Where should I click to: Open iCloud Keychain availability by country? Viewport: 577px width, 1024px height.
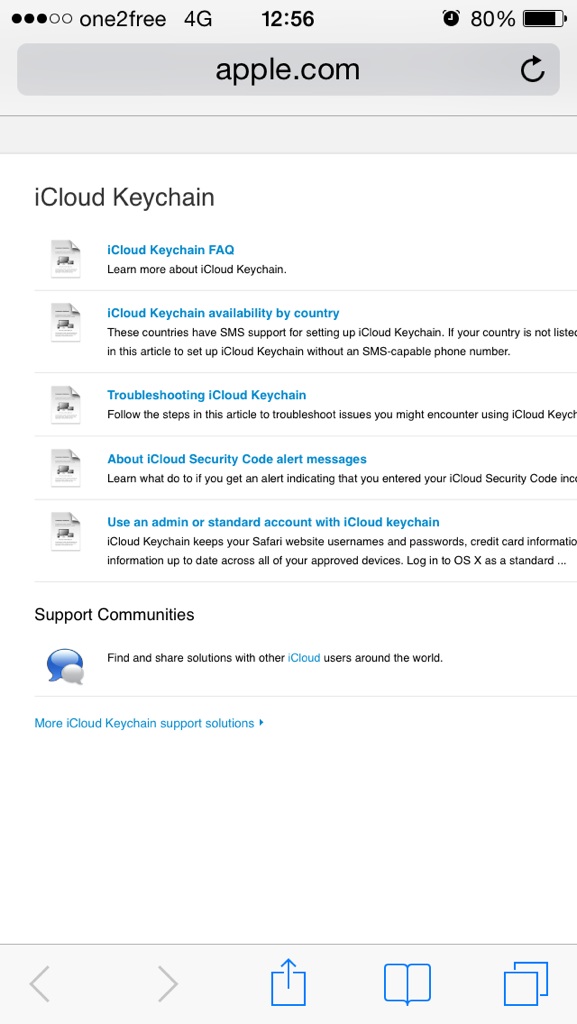click(x=223, y=313)
